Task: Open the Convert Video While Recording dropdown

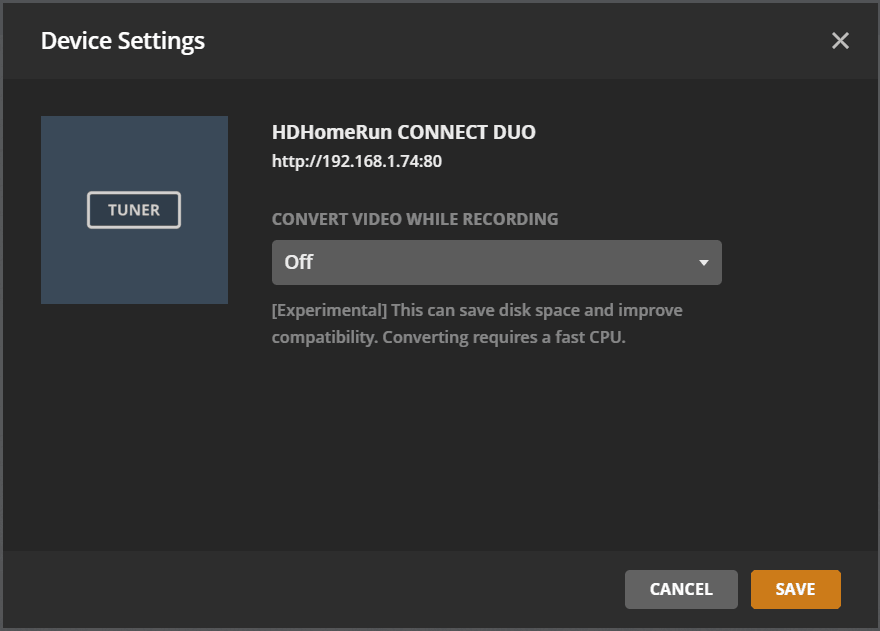Action: click(x=496, y=262)
